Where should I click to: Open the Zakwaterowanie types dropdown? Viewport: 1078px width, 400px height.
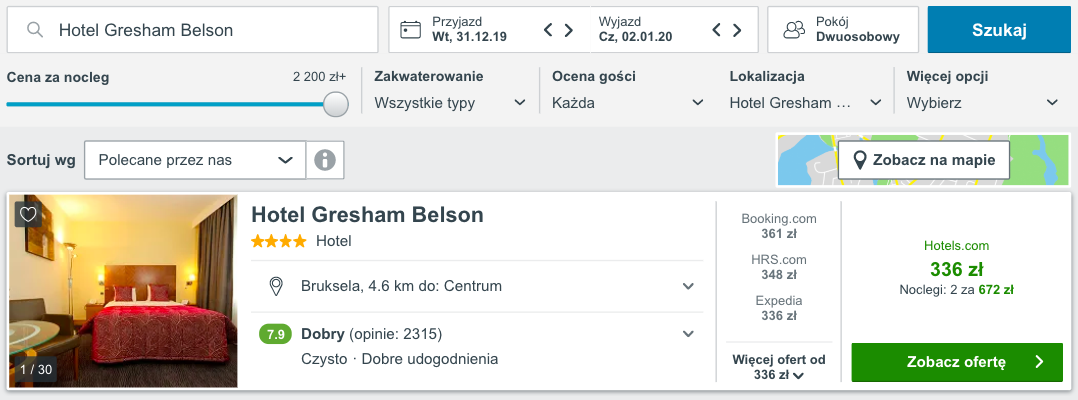pyautogui.click(x=450, y=102)
